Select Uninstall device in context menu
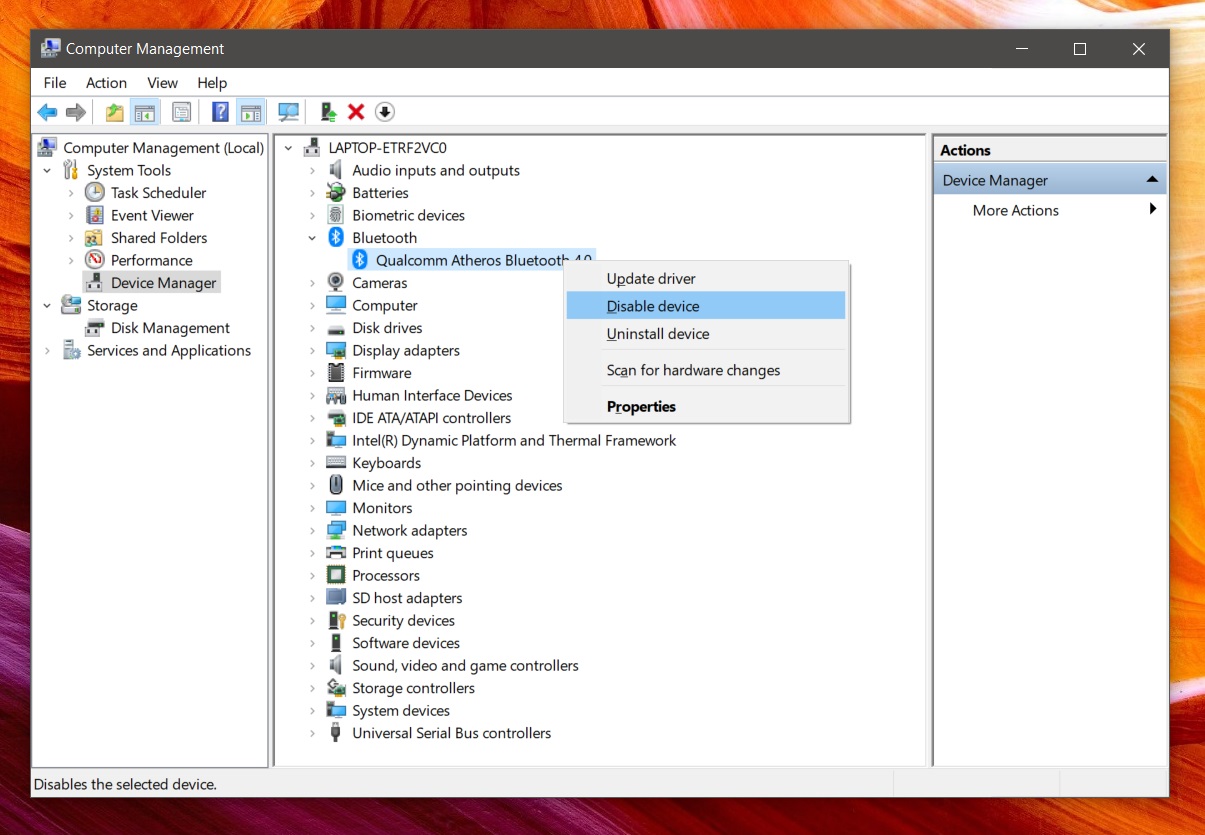Viewport: 1205px width, 835px height. tap(706, 334)
